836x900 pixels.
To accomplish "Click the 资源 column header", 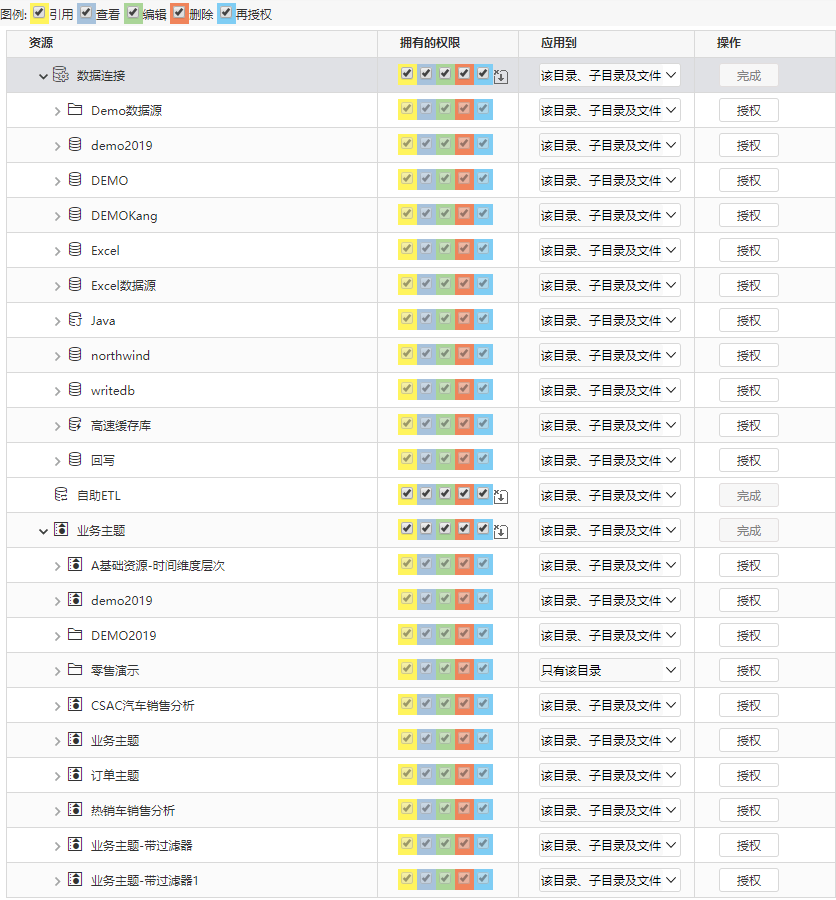I will pyautogui.click(x=41, y=43).
